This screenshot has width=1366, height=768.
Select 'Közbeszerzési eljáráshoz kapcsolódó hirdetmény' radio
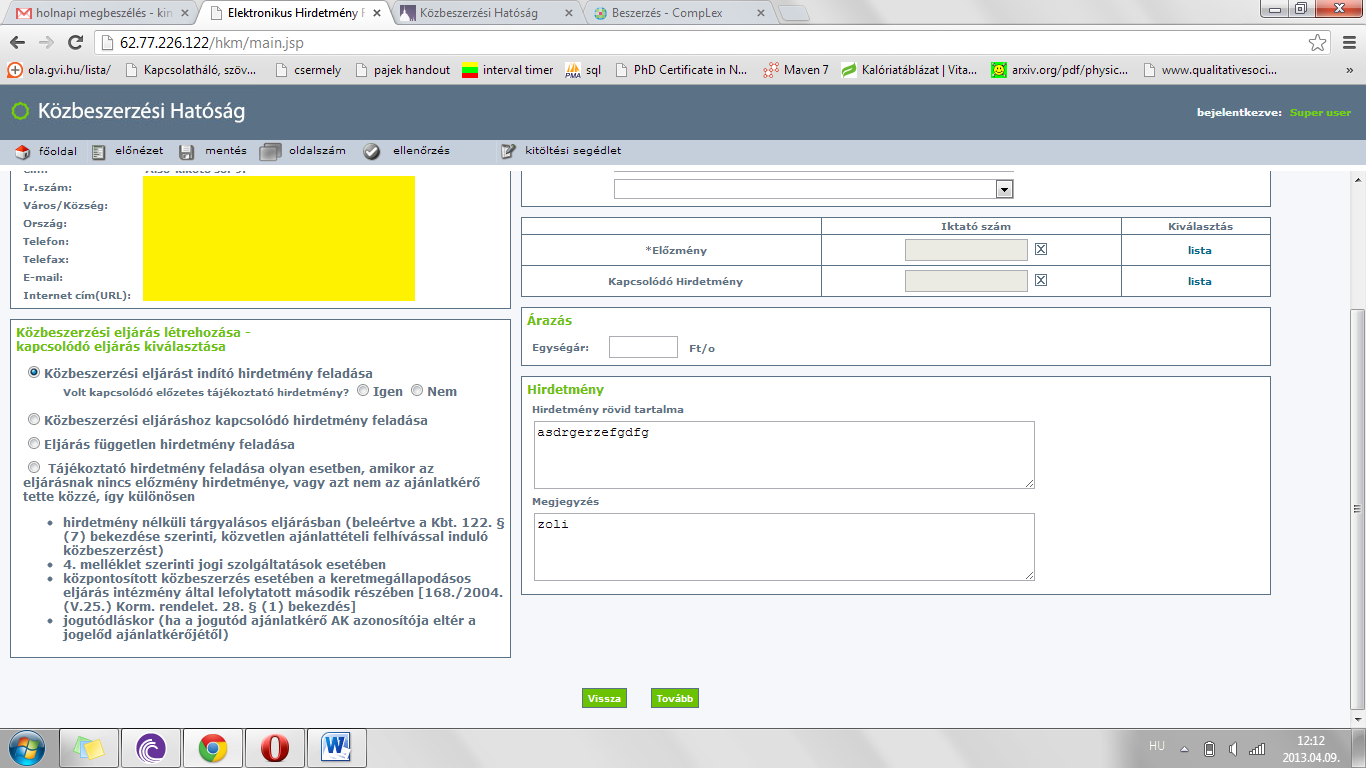(x=34, y=419)
